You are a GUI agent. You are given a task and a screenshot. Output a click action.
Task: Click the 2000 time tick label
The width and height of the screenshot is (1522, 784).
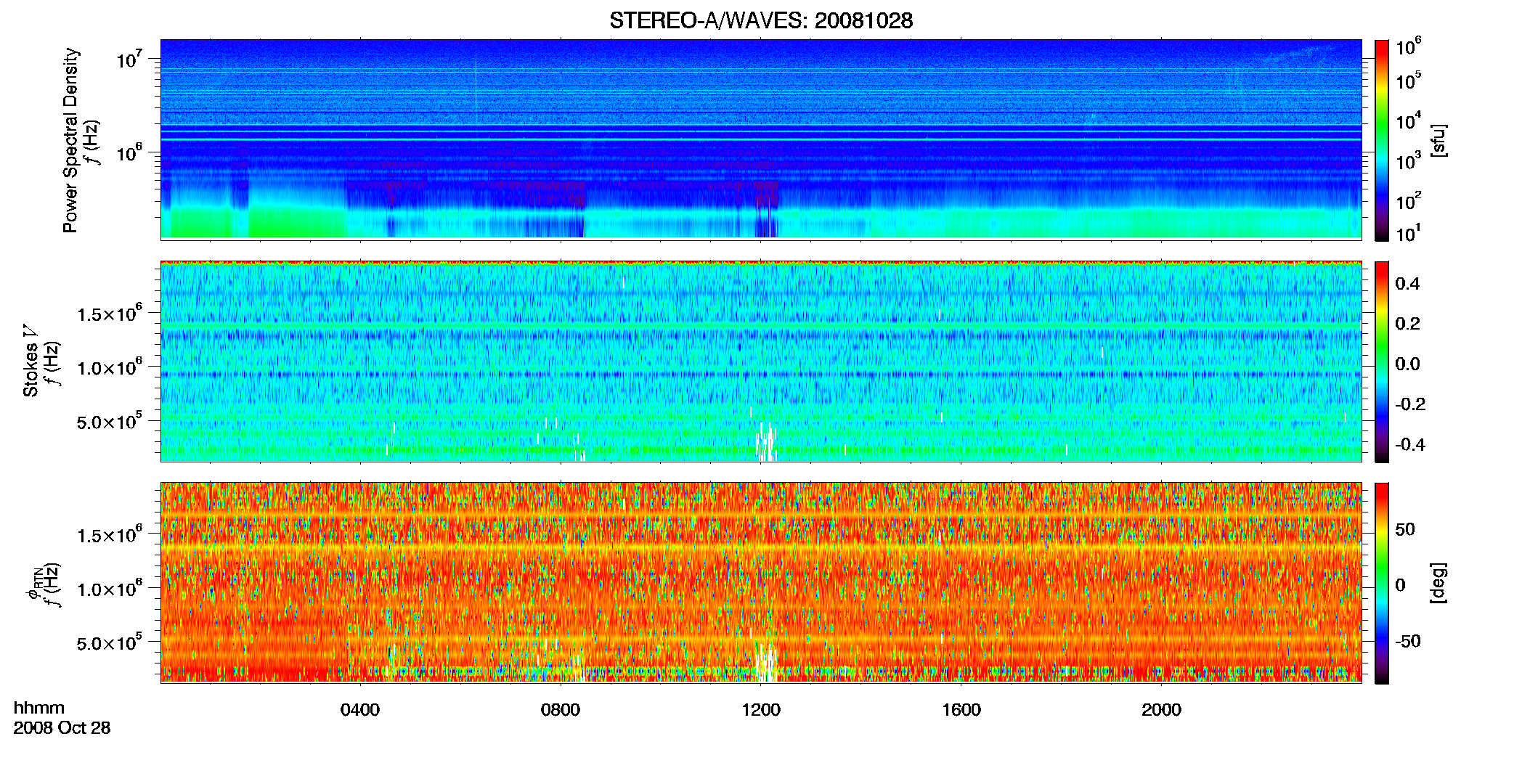1161,709
